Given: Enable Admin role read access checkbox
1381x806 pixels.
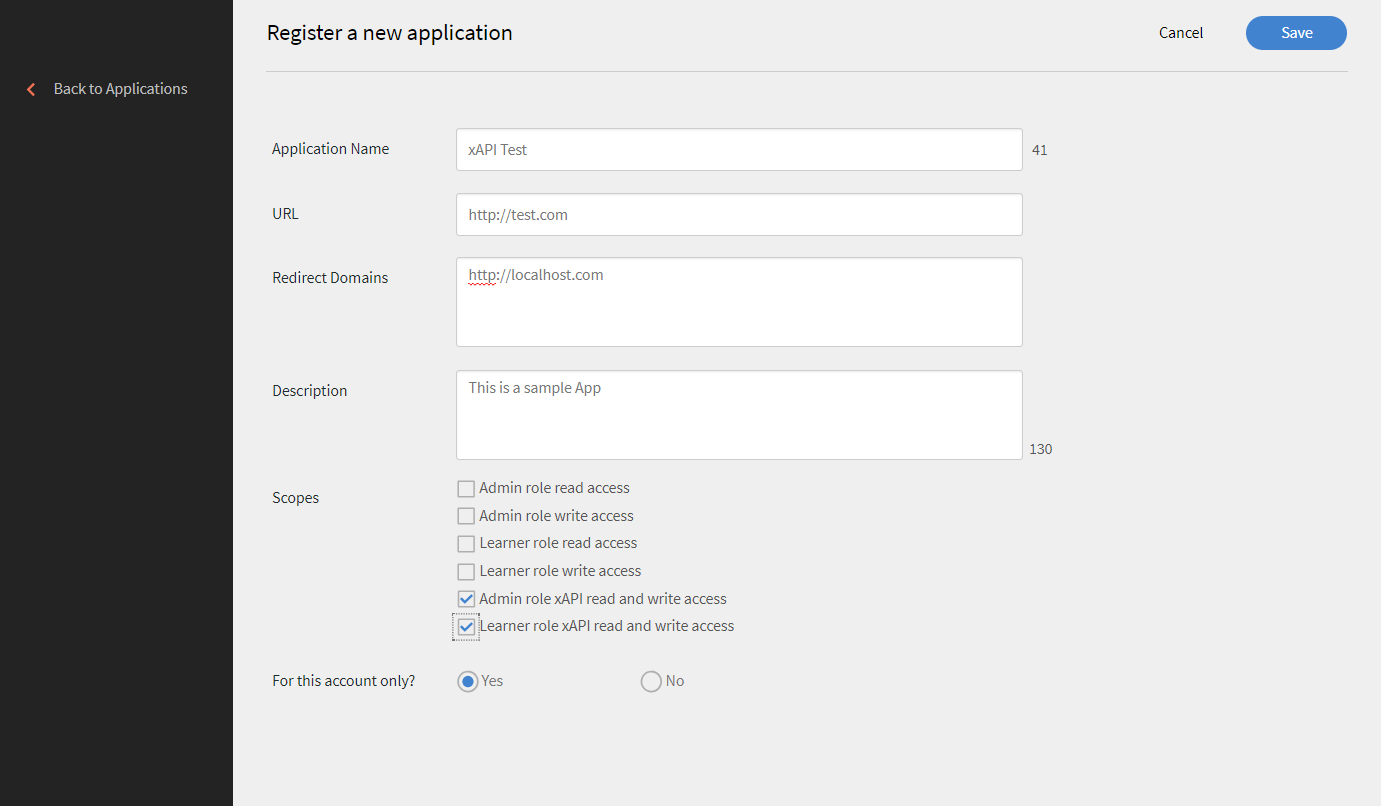Looking at the screenshot, I should pyautogui.click(x=466, y=489).
